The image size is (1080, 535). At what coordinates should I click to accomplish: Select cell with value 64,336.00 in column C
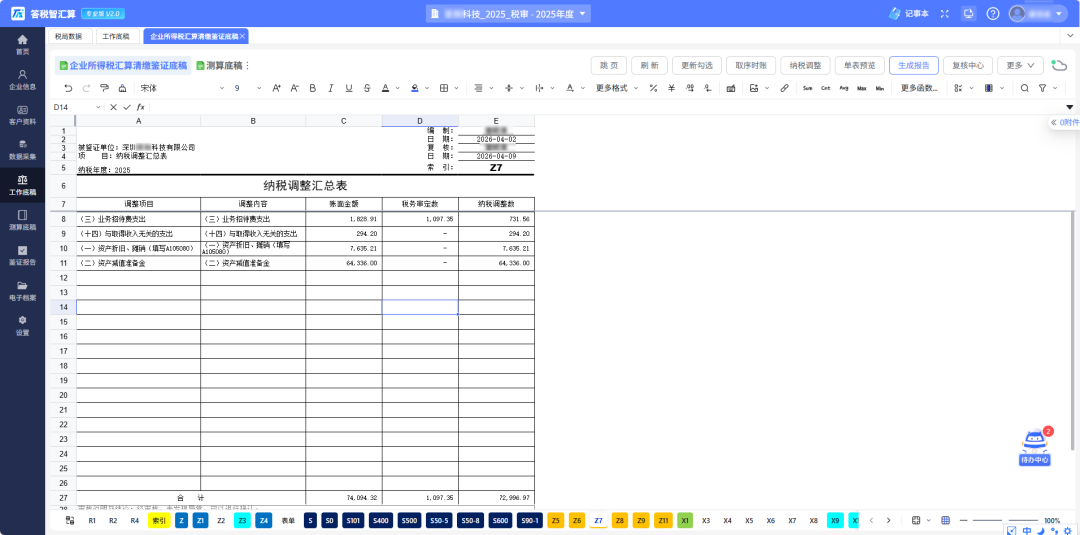coord(344,263)
